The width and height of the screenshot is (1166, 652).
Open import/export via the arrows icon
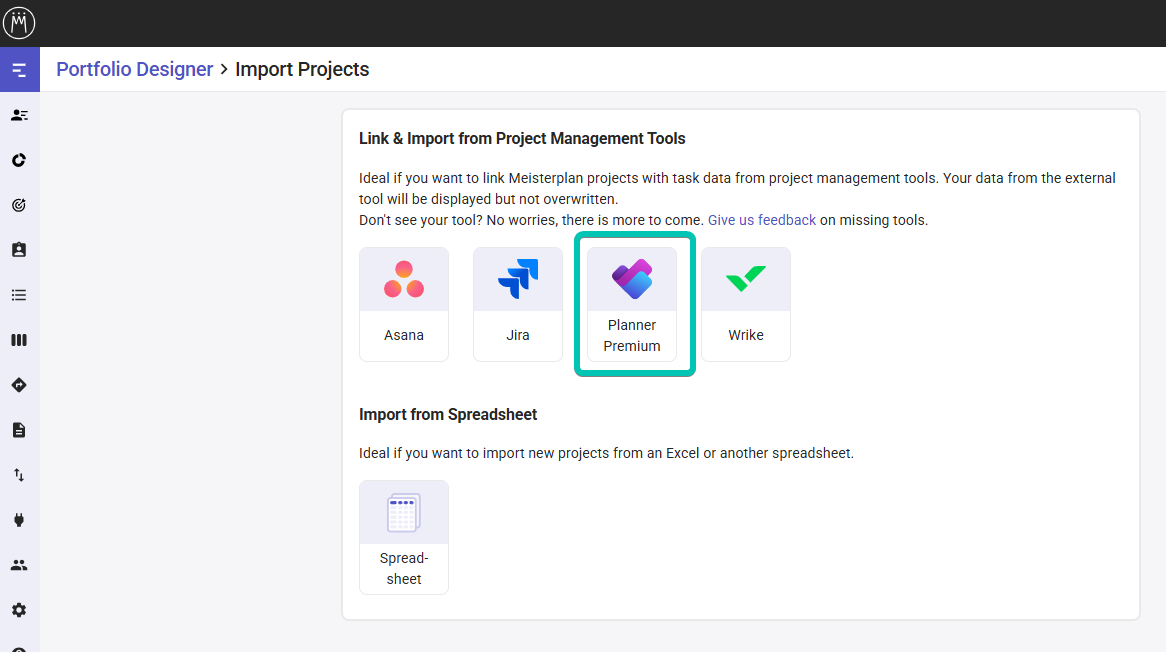click(19, 474)
